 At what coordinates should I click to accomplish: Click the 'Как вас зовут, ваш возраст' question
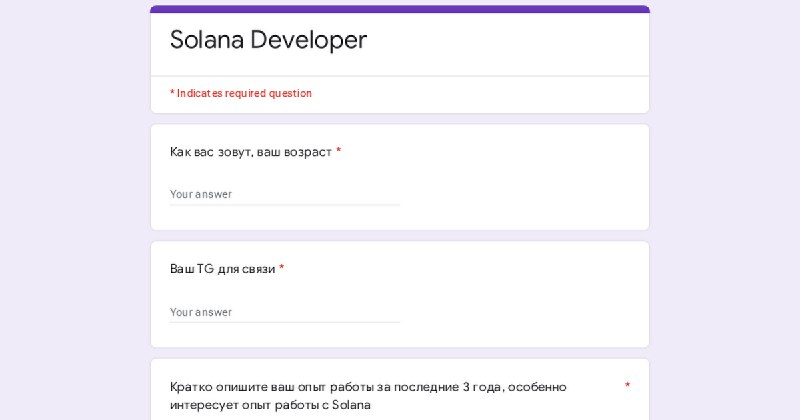pos(251,152)
